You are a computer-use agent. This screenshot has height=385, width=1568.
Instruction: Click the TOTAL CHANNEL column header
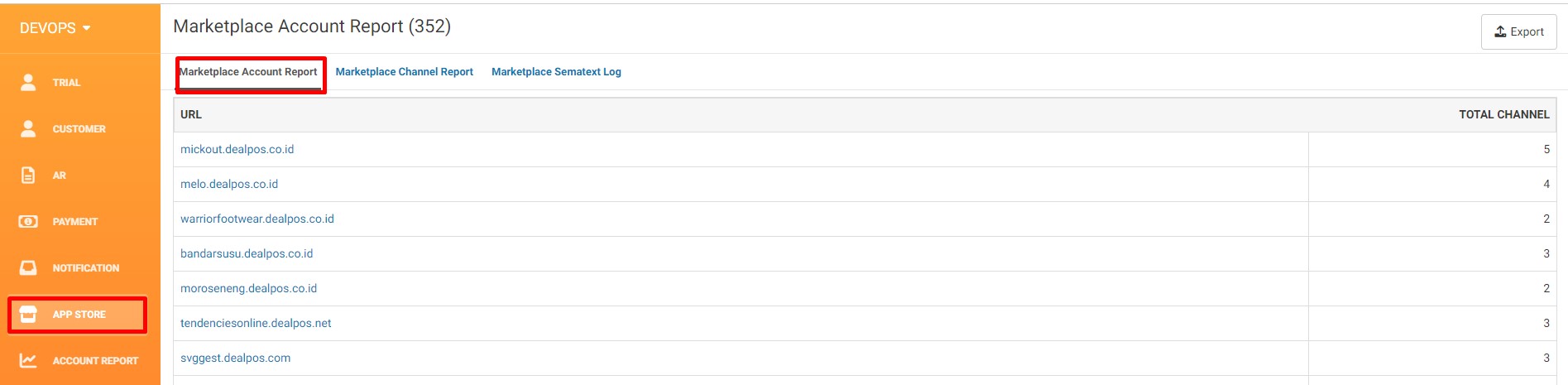pos(1503,114)
